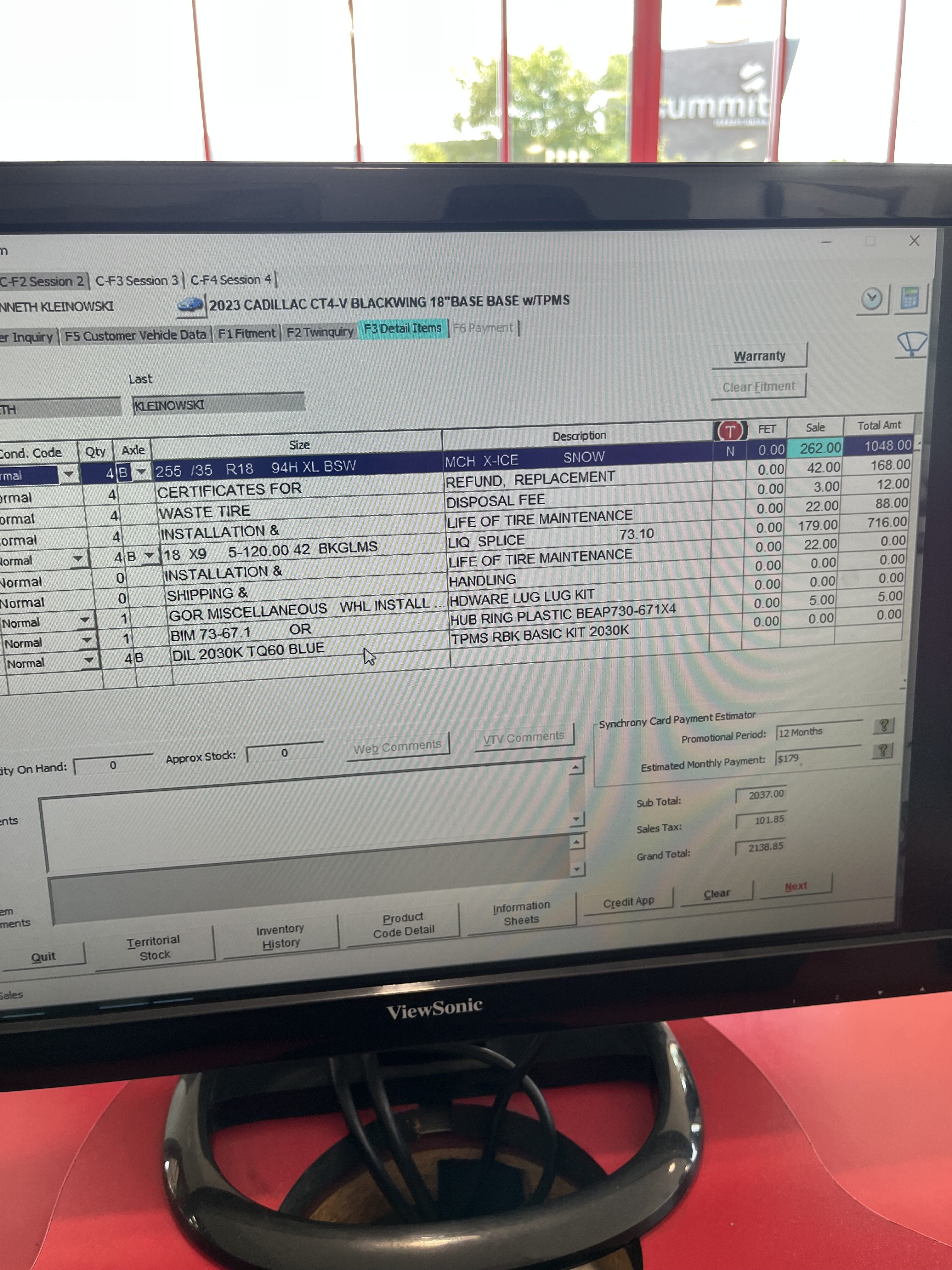Click the Clear Fitment button
952x1270 pixels.
point(759,386)
